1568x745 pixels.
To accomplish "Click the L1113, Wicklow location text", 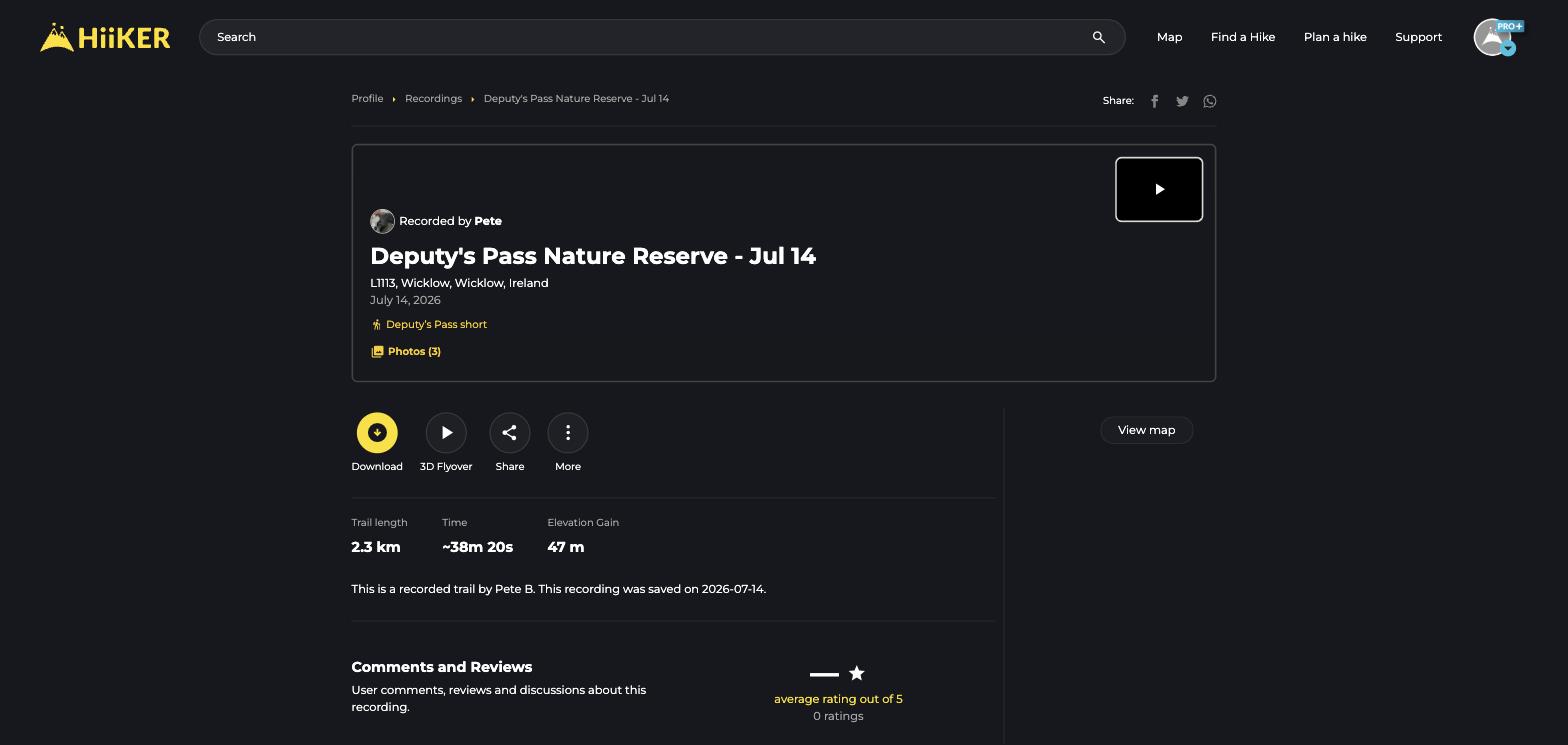I will point(459,283).
